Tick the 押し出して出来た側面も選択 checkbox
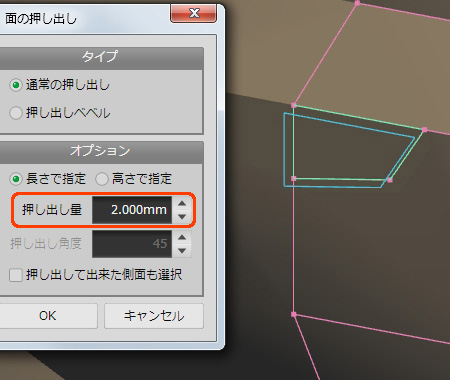This screenshot has height=380, width=450. pyautogui.click(x=16, y=275)
